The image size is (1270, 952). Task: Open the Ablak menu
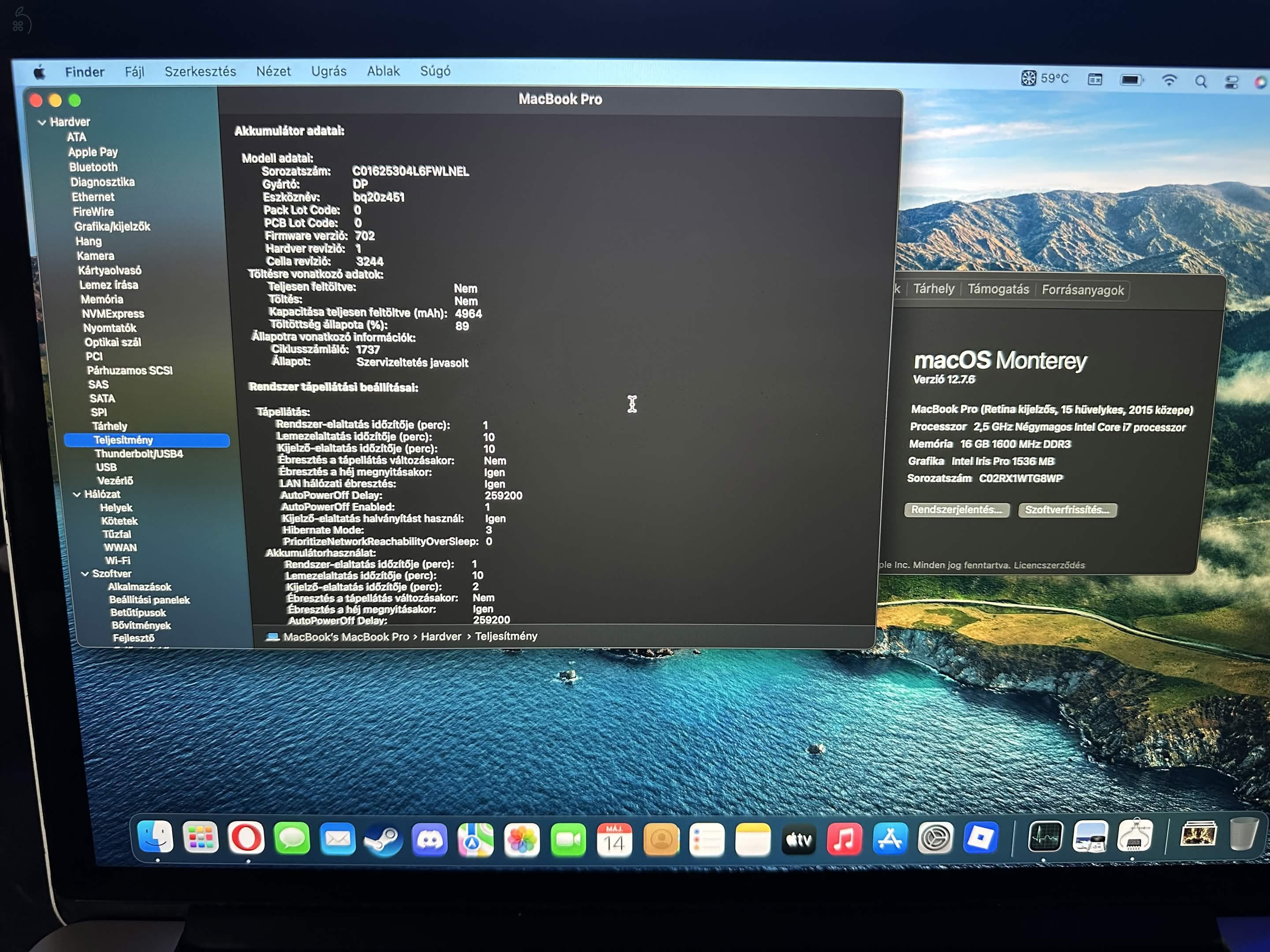[x=383, y=71]
